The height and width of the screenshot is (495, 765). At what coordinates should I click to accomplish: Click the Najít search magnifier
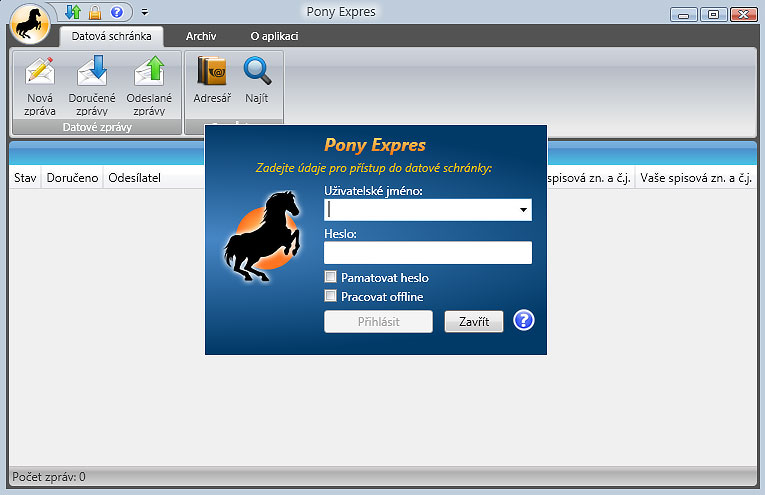click(x=257, y=80)
